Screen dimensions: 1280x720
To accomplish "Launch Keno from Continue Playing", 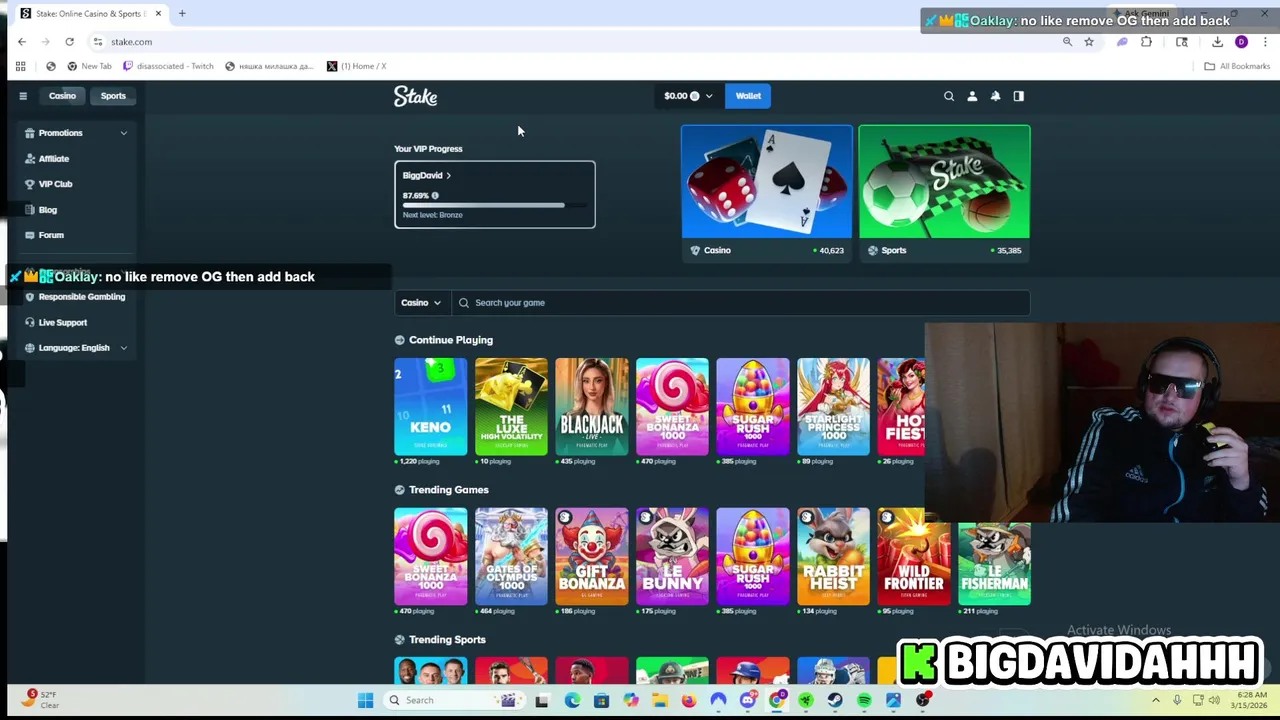I will pos(430,407).
